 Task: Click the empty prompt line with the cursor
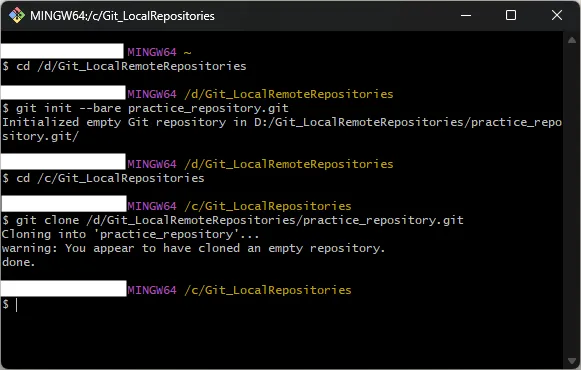click(x=10, y=304)
